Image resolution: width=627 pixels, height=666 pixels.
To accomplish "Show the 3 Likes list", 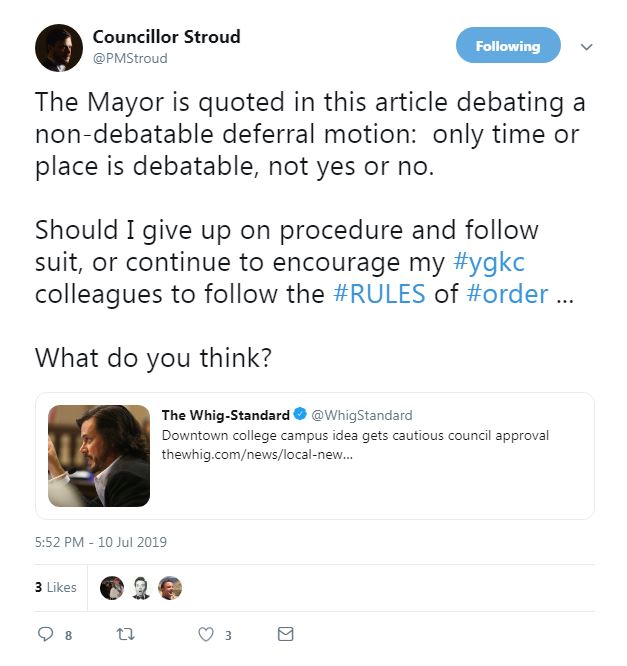I will tap(56, 587).
